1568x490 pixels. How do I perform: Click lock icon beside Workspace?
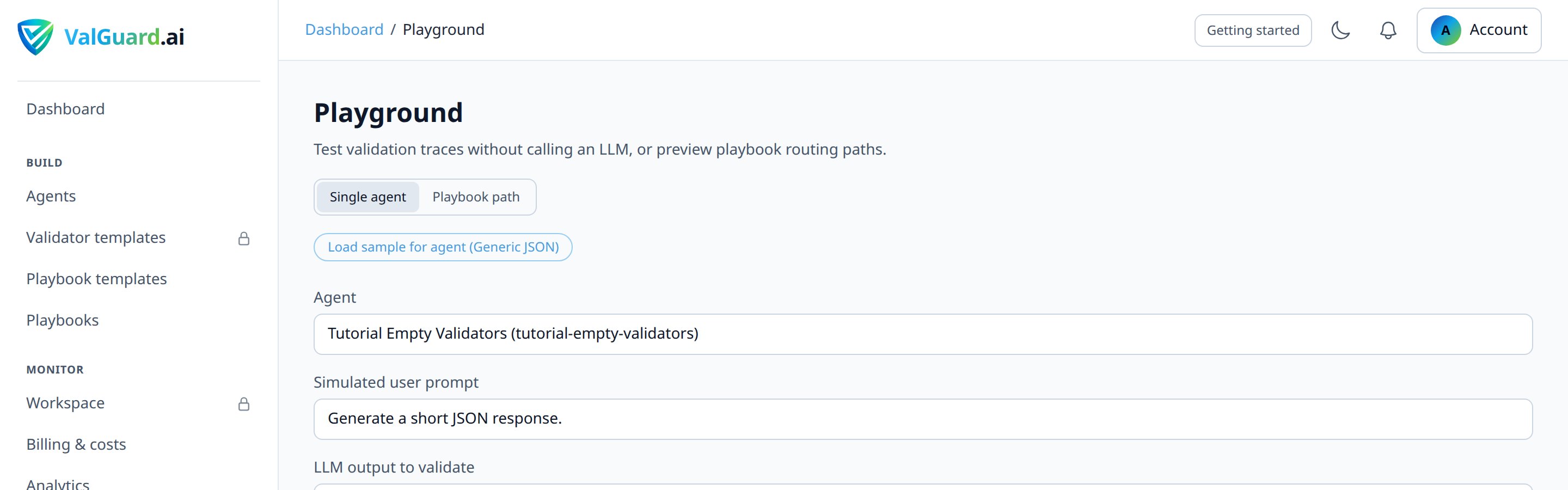243,404
